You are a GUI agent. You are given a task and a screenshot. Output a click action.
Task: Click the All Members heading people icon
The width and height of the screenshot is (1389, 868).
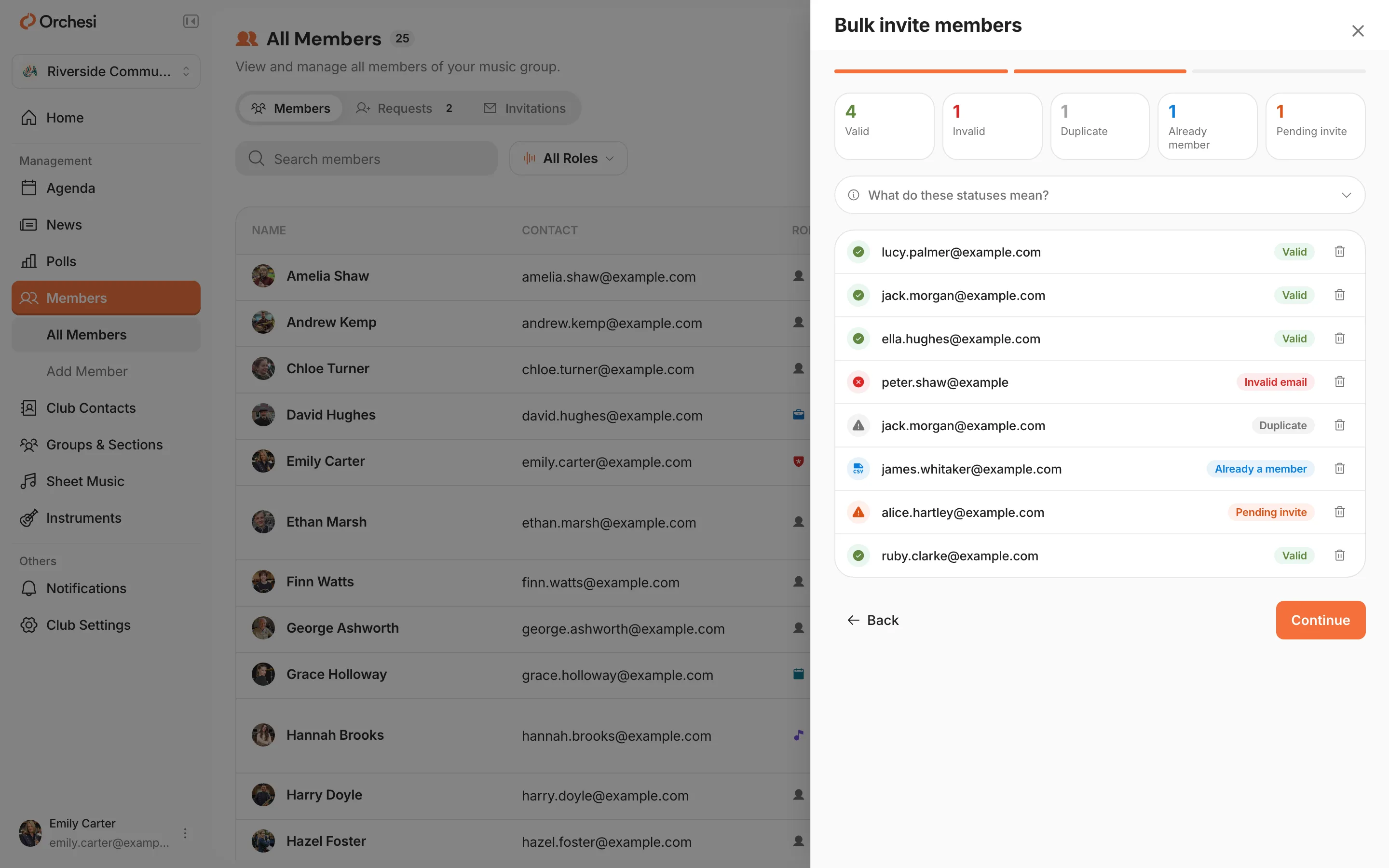(247, 39)
